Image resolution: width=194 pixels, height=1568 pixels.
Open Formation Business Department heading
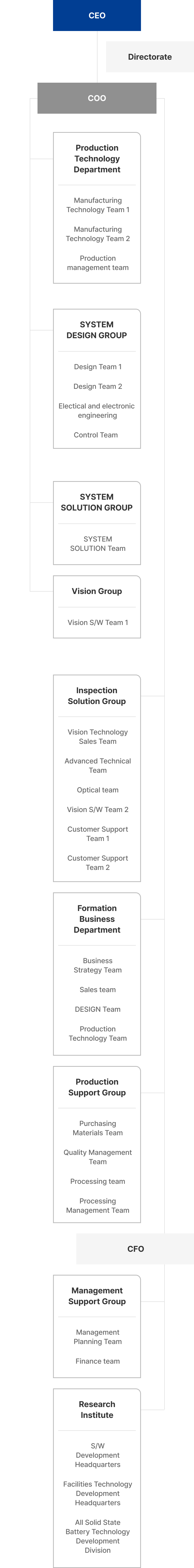pyautogui.click(x=97, y=919)
